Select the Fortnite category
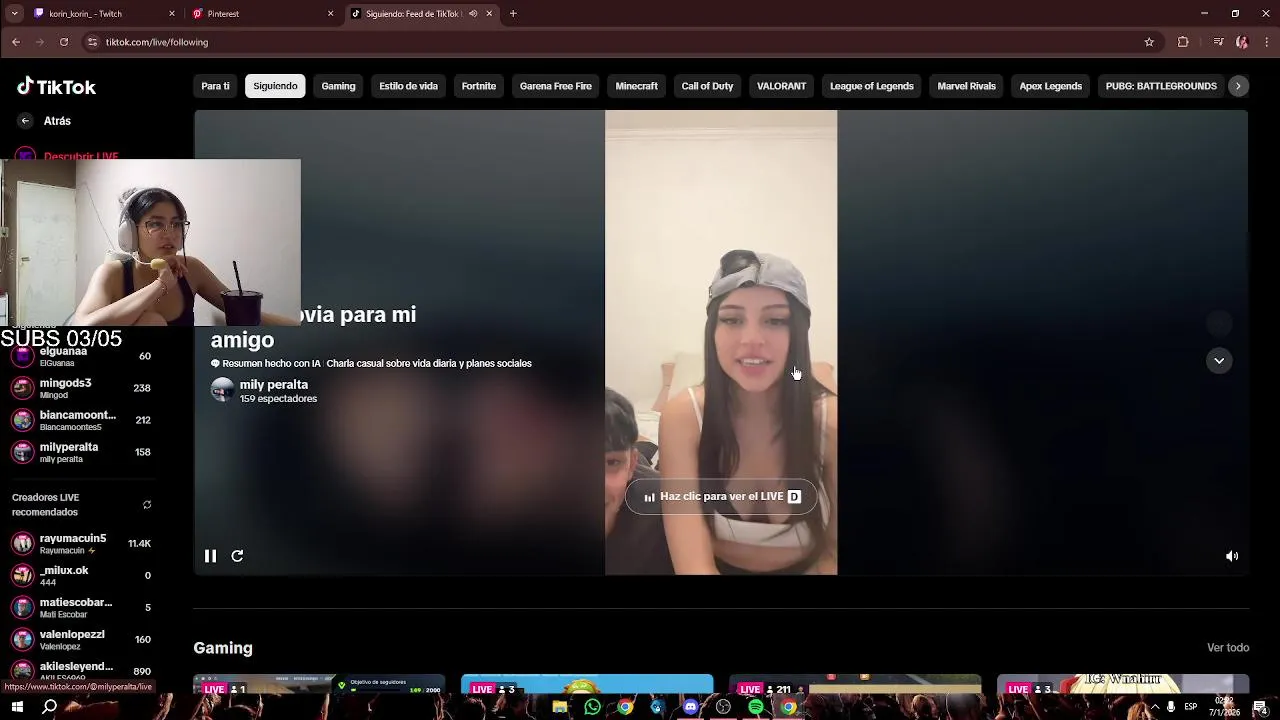1280x720 pixels. tap(479, 86)
